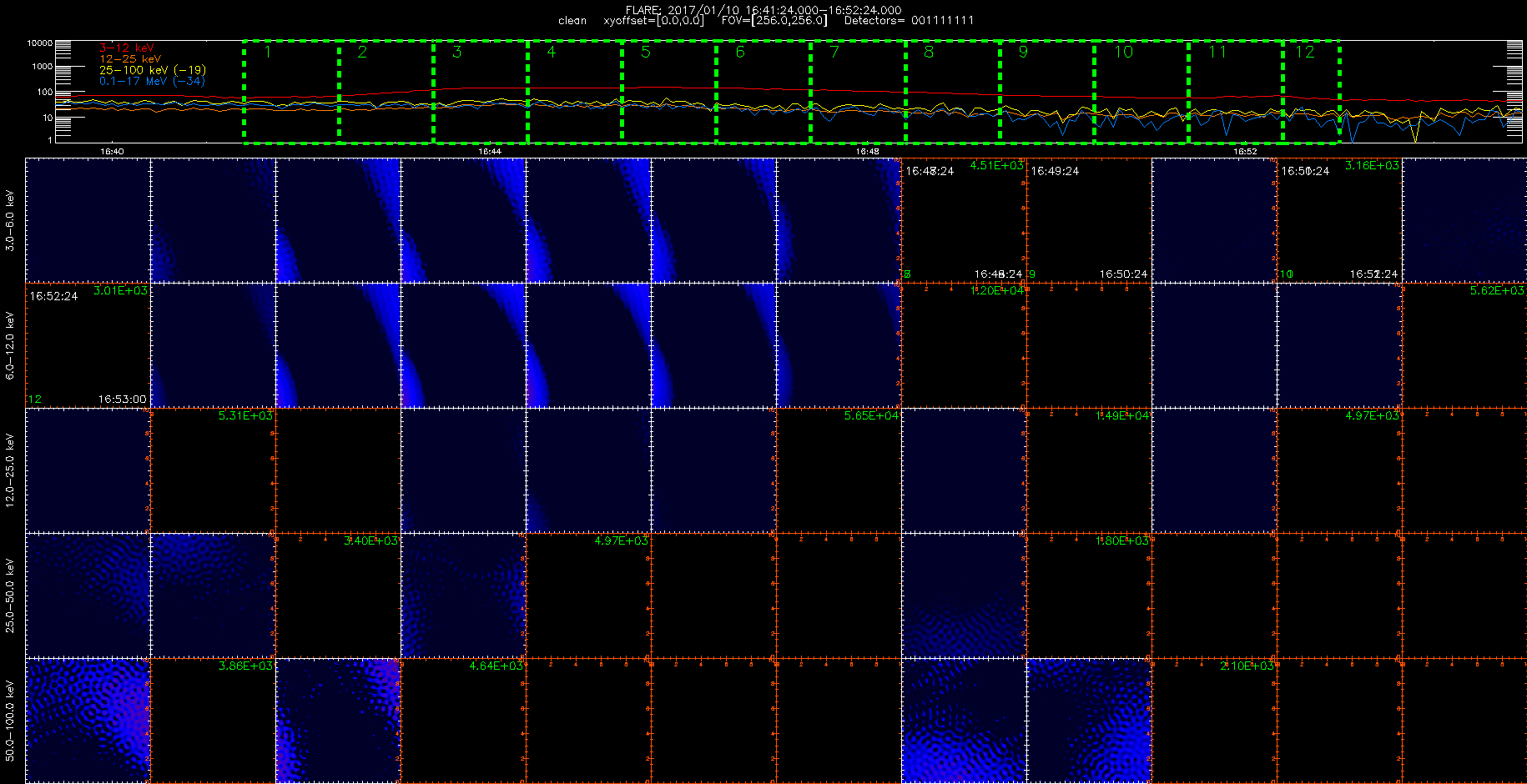1527x784 pixels.
Task: Select interval 6 box in the lightcurve
Action: tap(763, 92)
